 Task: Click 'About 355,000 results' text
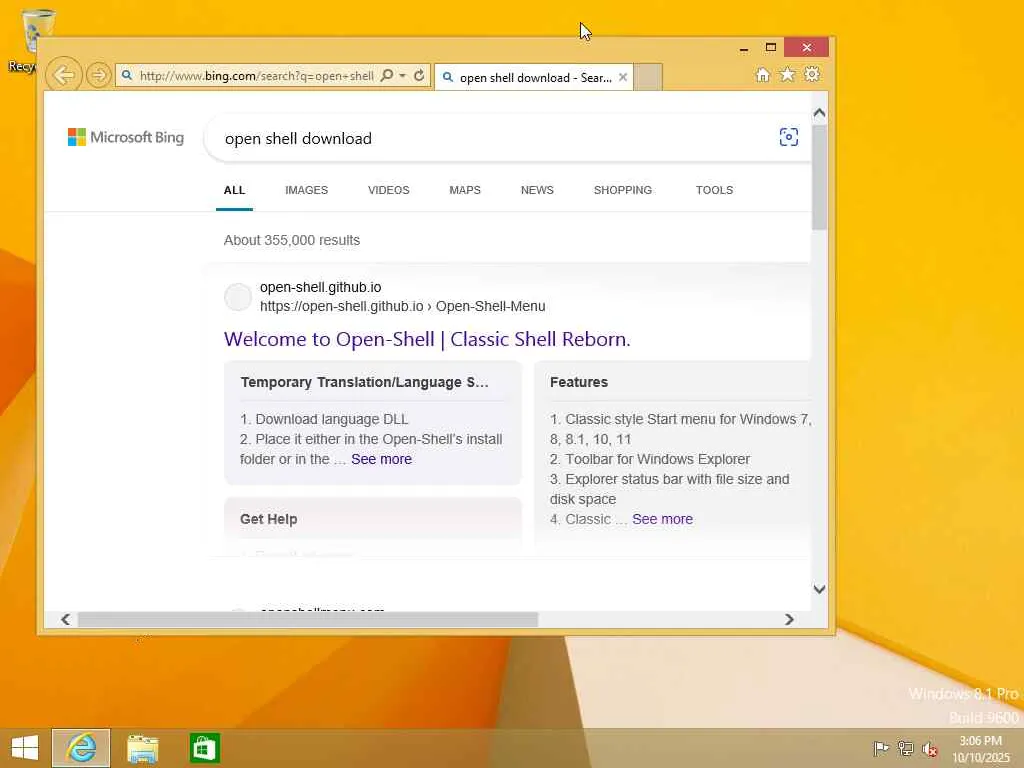point(292,240)
